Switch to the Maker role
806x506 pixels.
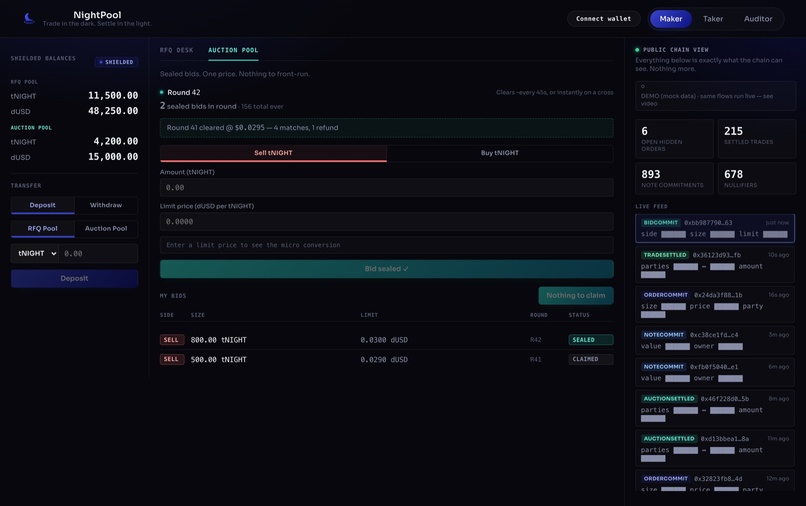point(671,19)
